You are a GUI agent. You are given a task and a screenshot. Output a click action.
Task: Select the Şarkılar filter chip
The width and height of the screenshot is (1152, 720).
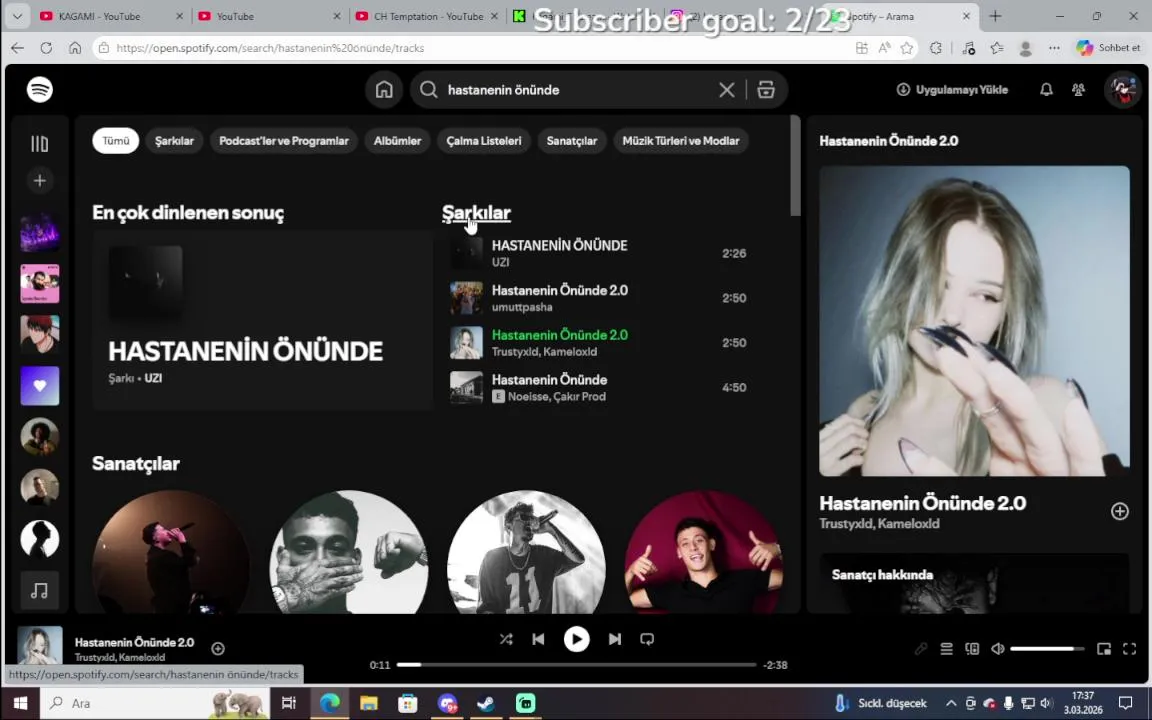(174, 140)
